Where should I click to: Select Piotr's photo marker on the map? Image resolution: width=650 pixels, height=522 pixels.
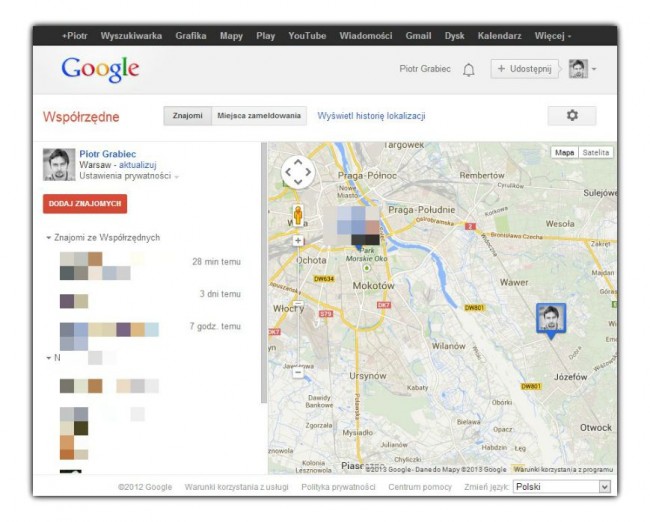(551, 320)
